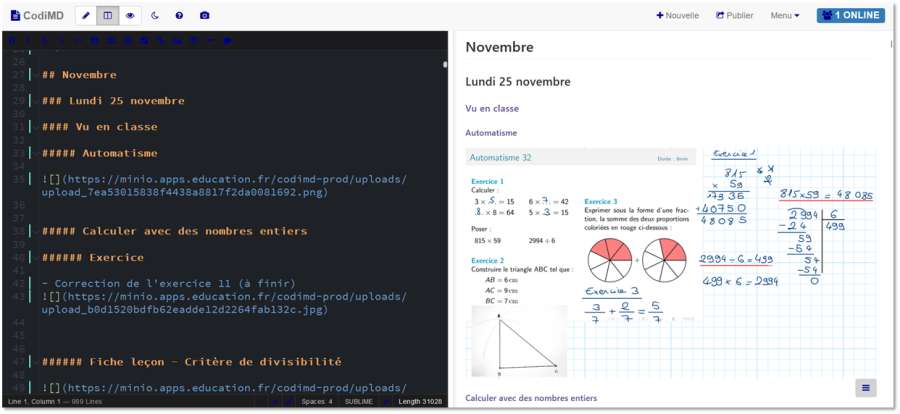
Task: Click line number 38 in the gutter
Action: pyautogui.click(x=18, y=231)
